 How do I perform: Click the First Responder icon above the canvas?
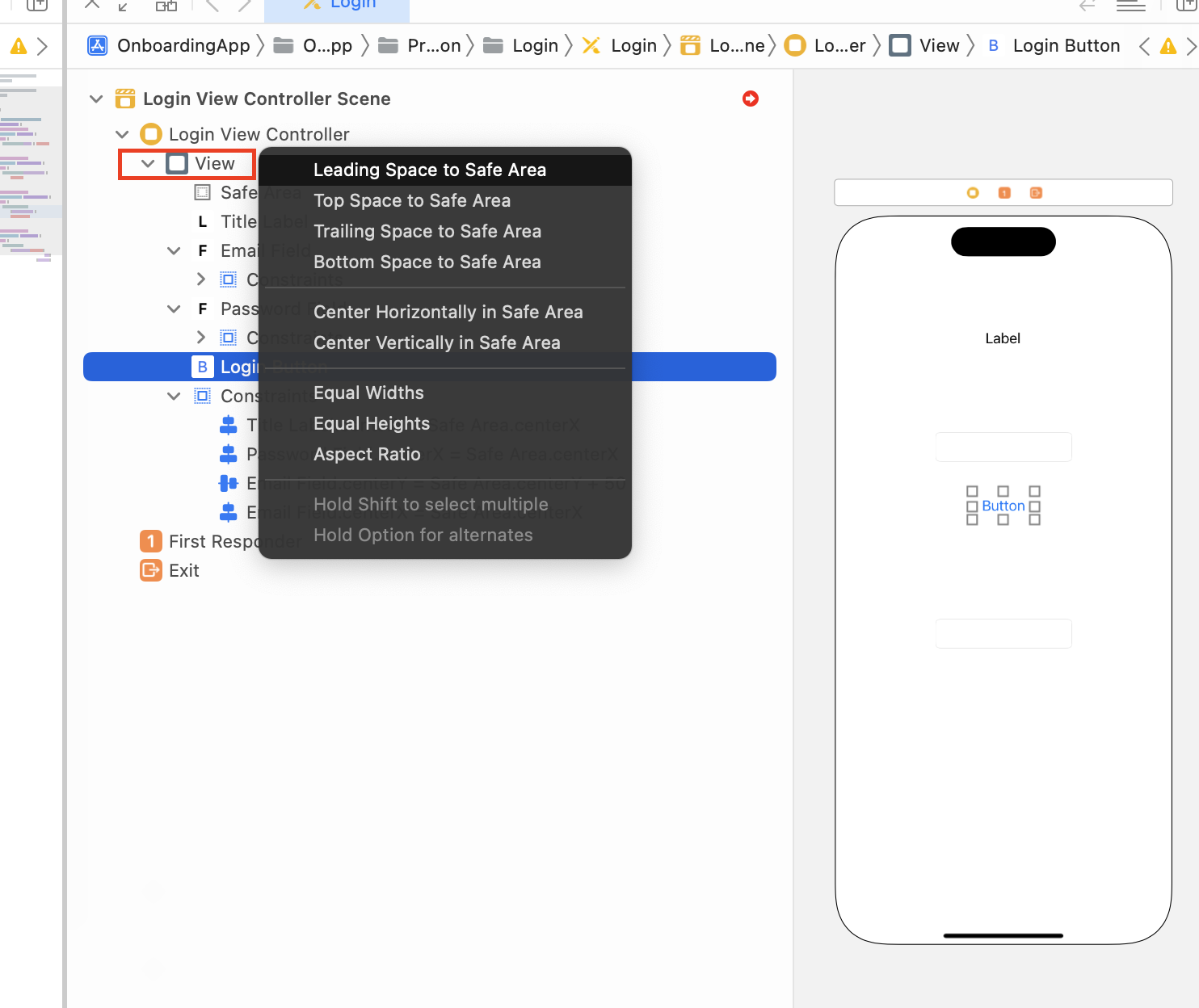click(1004, 192)
